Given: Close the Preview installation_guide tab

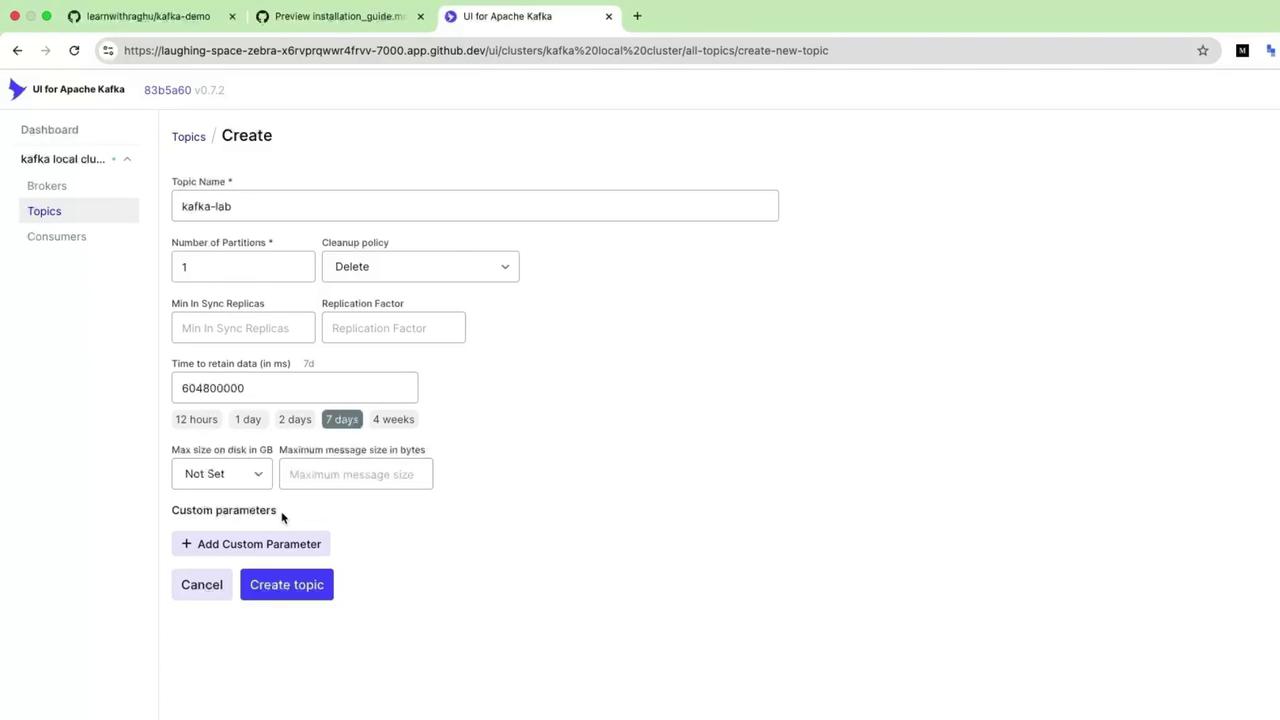Looking at the screenshot, I should (x=420, y=16).
